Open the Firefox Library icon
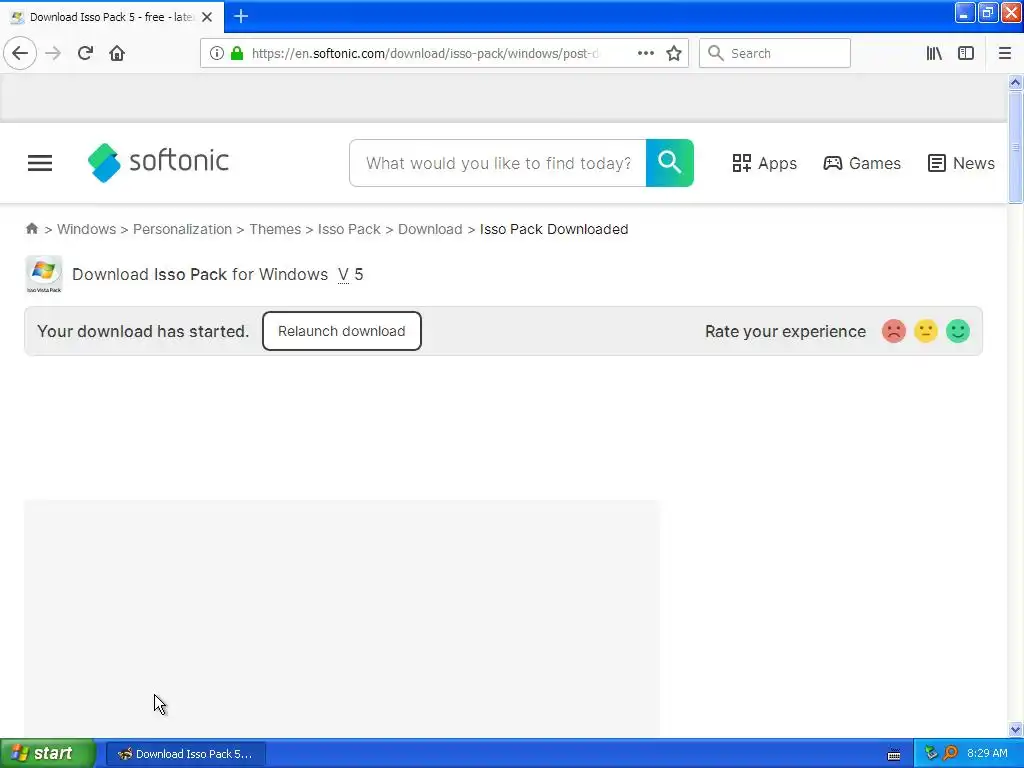 pos(934,54)
